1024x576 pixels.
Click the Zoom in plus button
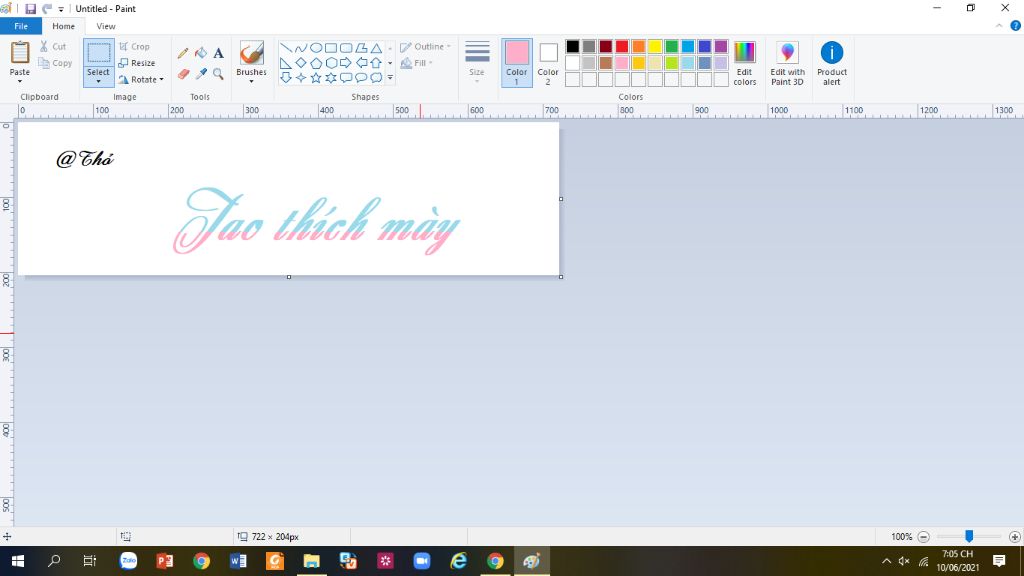point(1014,537)
